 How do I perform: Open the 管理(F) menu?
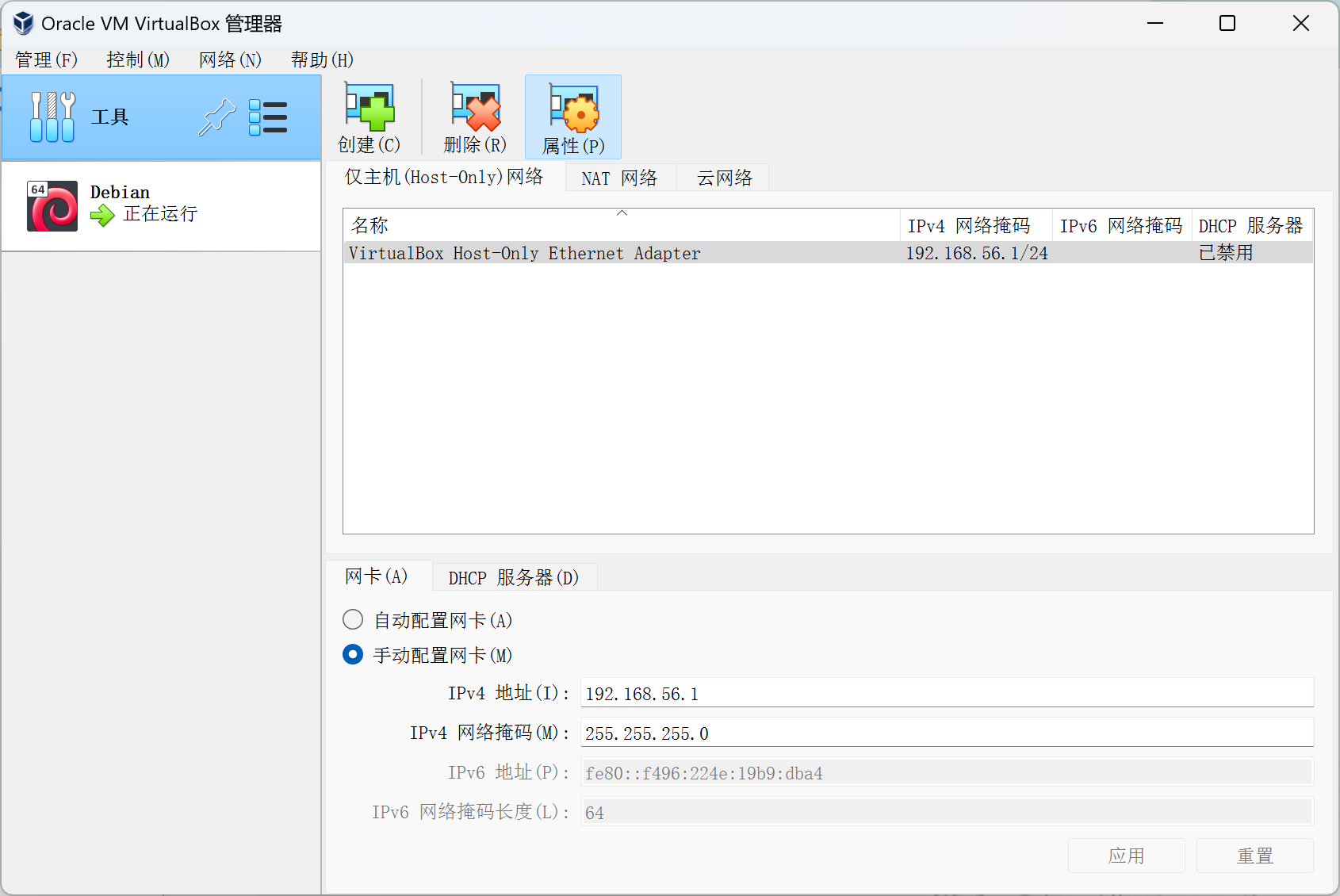click(46, 59)
